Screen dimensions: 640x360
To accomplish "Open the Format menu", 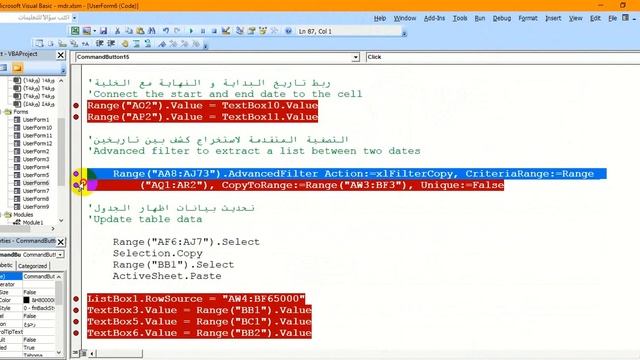I will 528,18.
